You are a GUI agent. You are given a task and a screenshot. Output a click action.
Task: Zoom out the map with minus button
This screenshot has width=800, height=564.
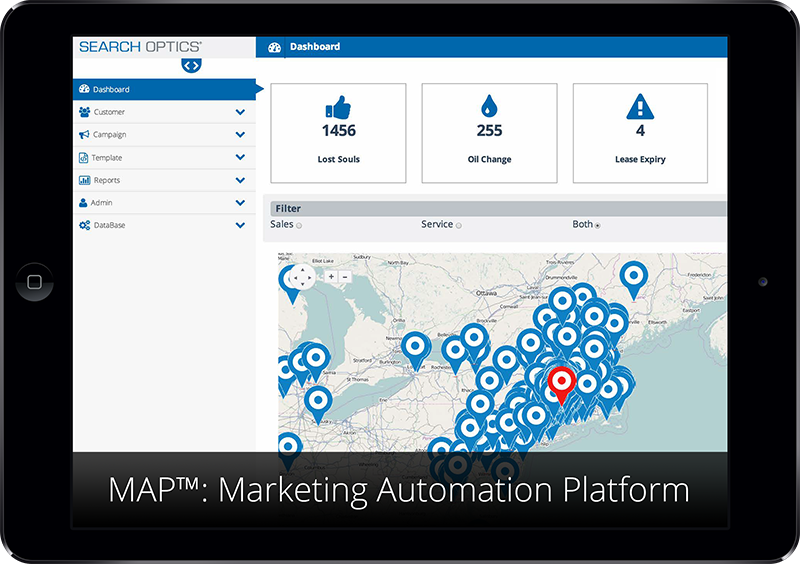click(x=345, y=276)
